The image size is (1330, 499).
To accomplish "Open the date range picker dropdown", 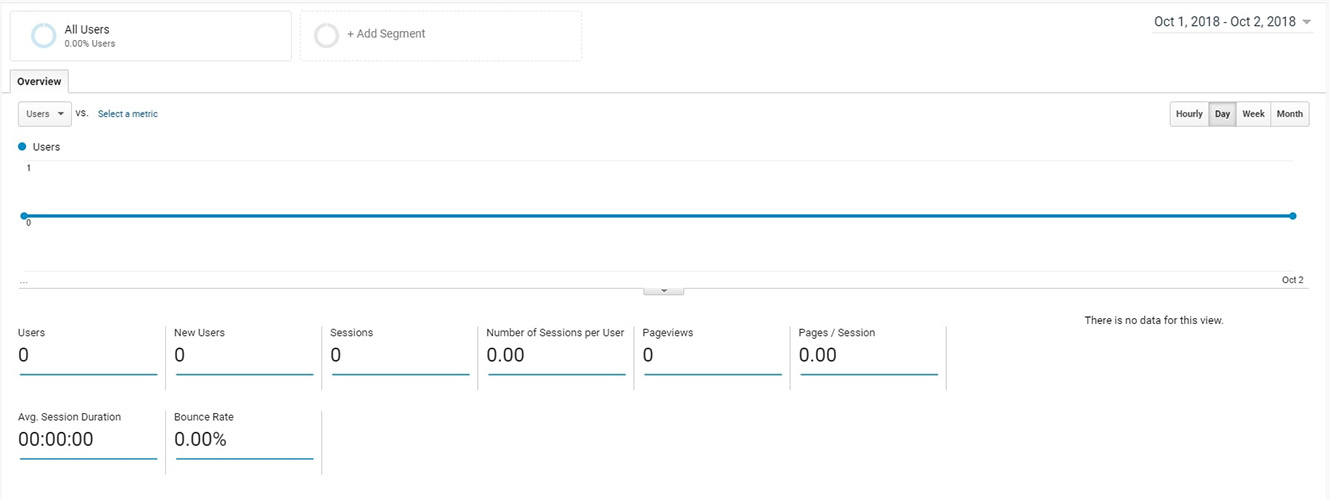I will click(1232, 22).
